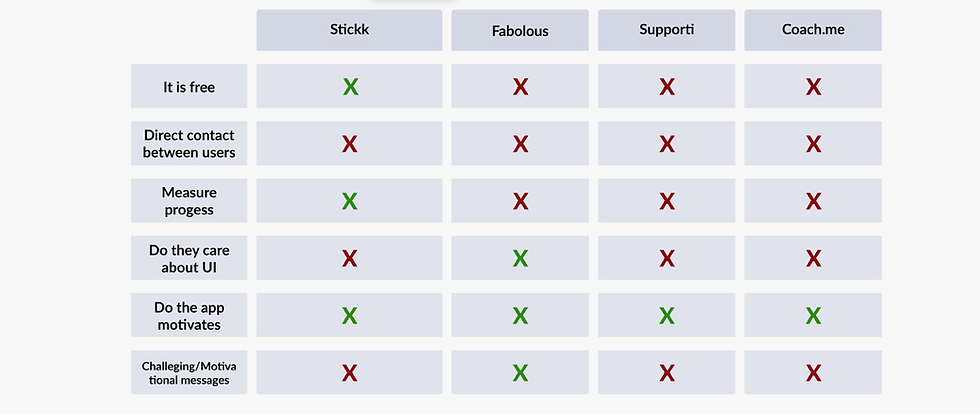980x415 pixels.
Task: Select 'Direct contact between users' row label
Action: [x=189, y=144]
